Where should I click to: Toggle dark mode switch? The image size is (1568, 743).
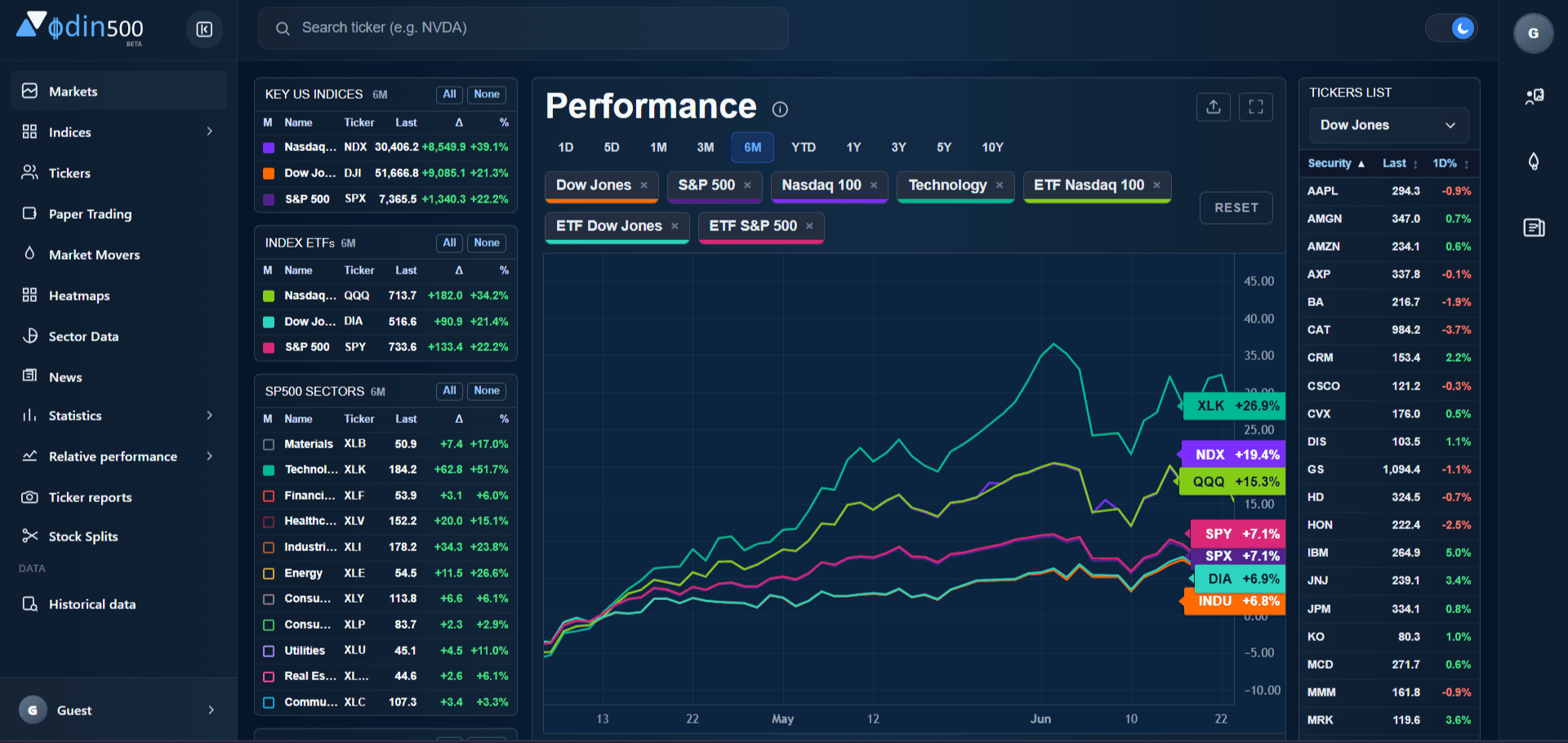point(1451,29)
